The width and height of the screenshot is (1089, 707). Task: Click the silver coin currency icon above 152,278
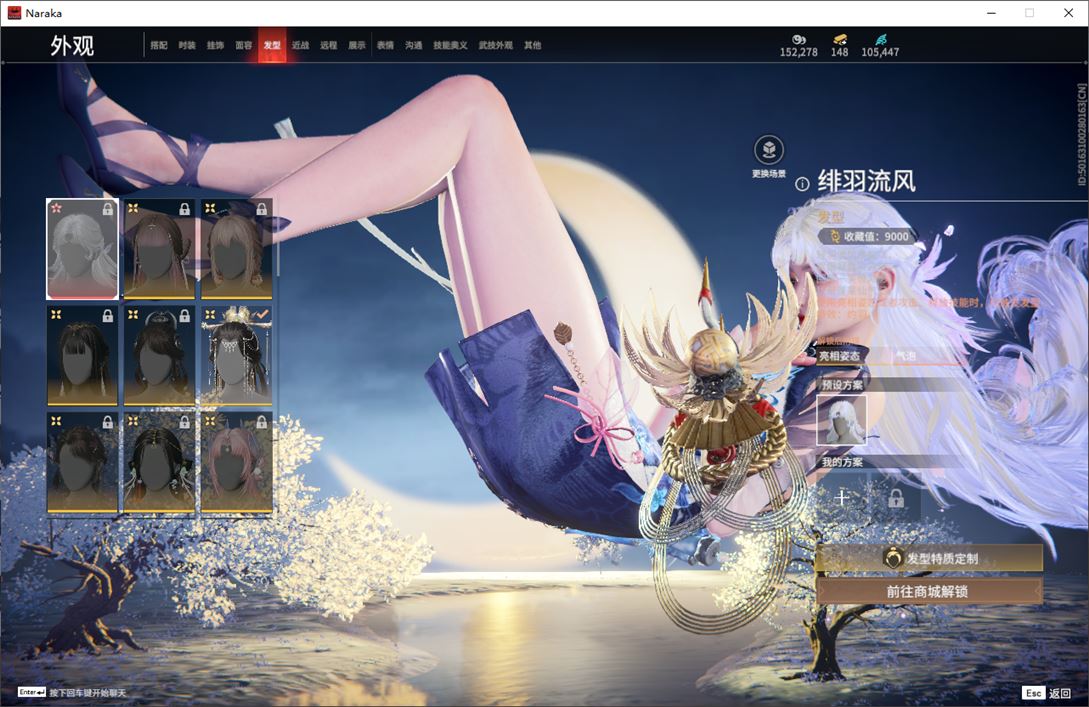(799, 39)
